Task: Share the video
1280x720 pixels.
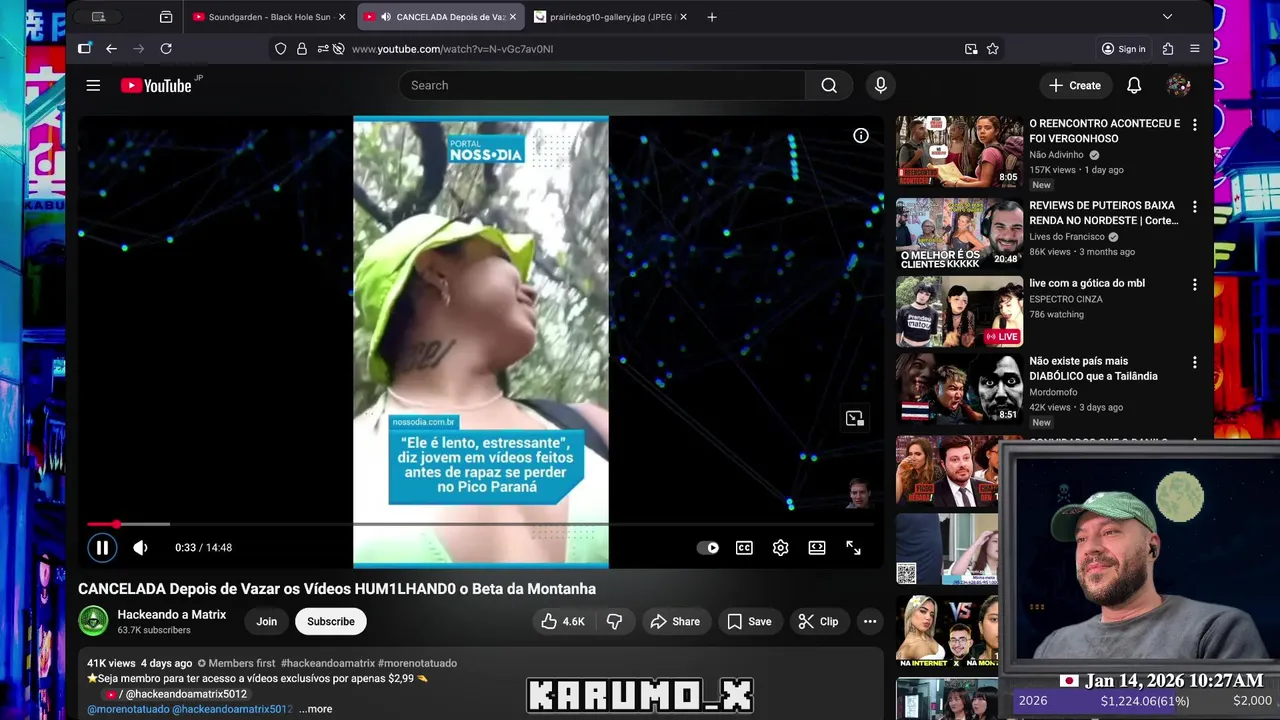Action: (x=675, y=621)
